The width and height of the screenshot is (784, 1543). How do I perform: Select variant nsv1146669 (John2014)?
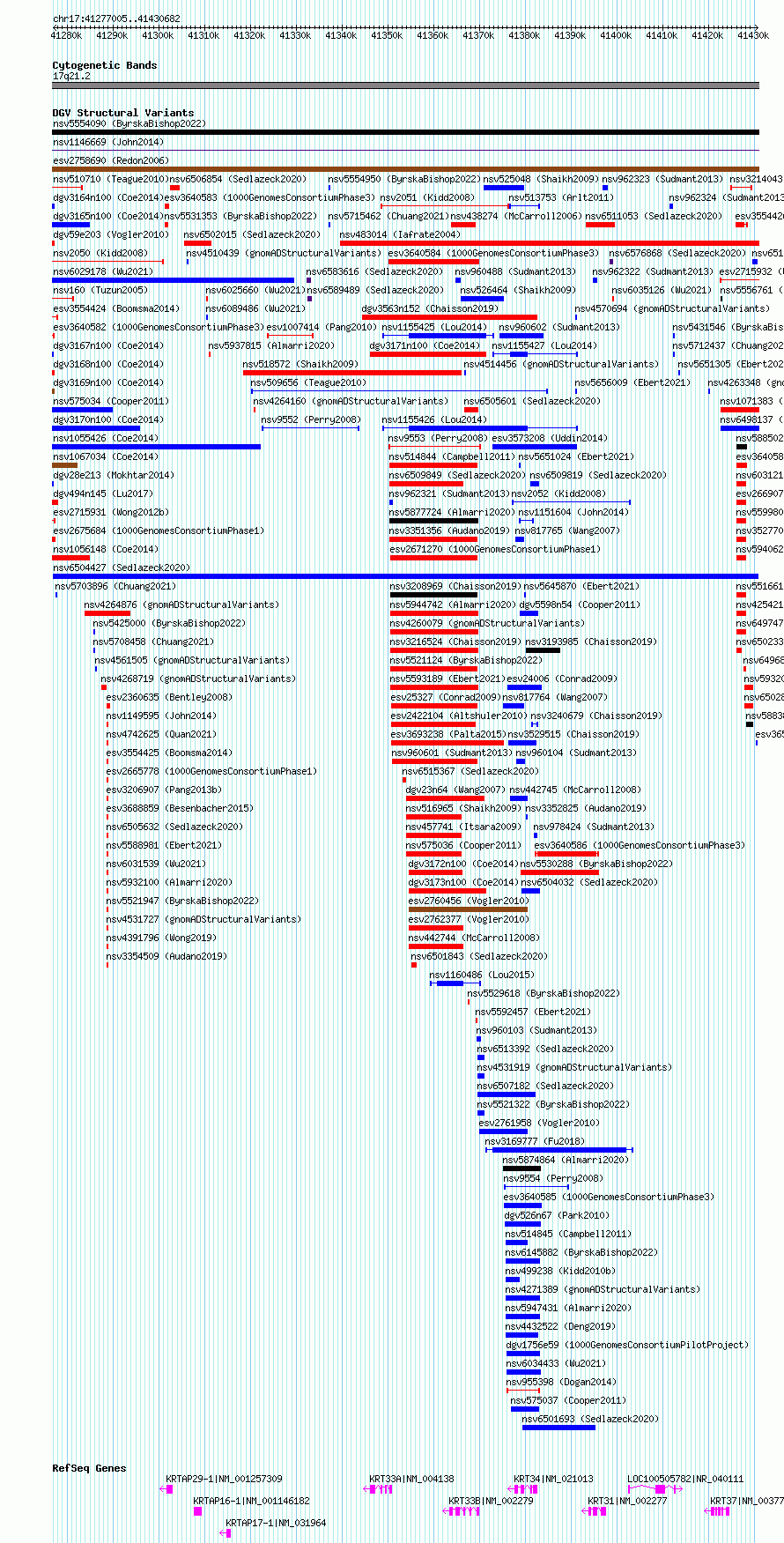[406, 151]
